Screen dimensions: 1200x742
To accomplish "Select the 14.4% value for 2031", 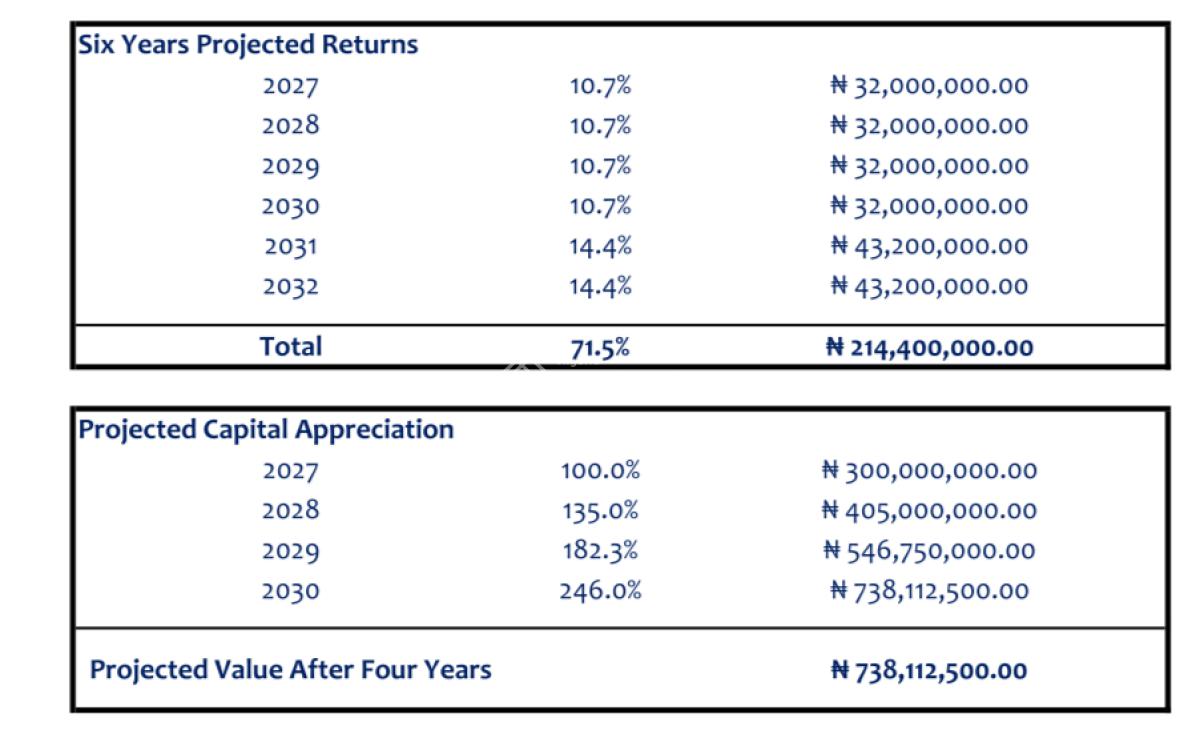I will (600, 246).
